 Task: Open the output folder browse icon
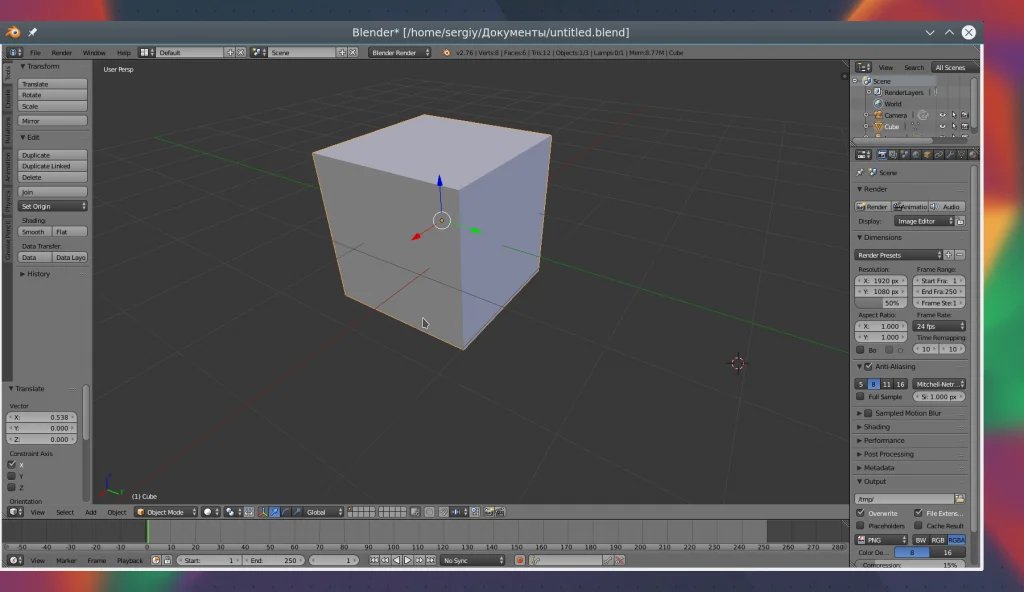960,498
